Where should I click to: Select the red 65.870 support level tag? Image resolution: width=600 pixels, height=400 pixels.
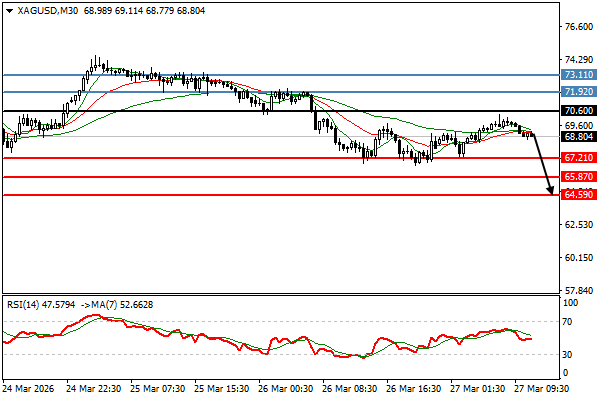(580, 177)
